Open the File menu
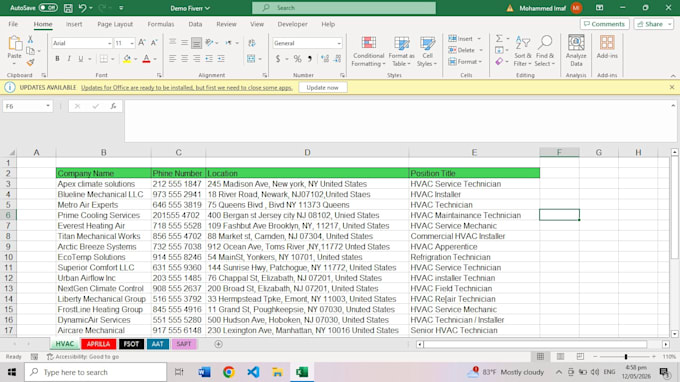680x382 pixels. (x=13, y=24)
